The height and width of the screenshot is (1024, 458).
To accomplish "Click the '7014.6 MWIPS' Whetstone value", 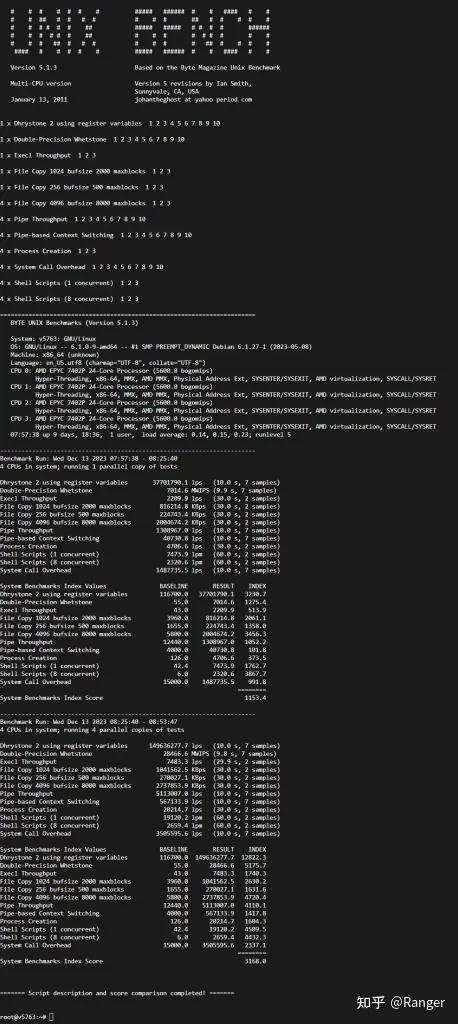I will tap(187, 490).
